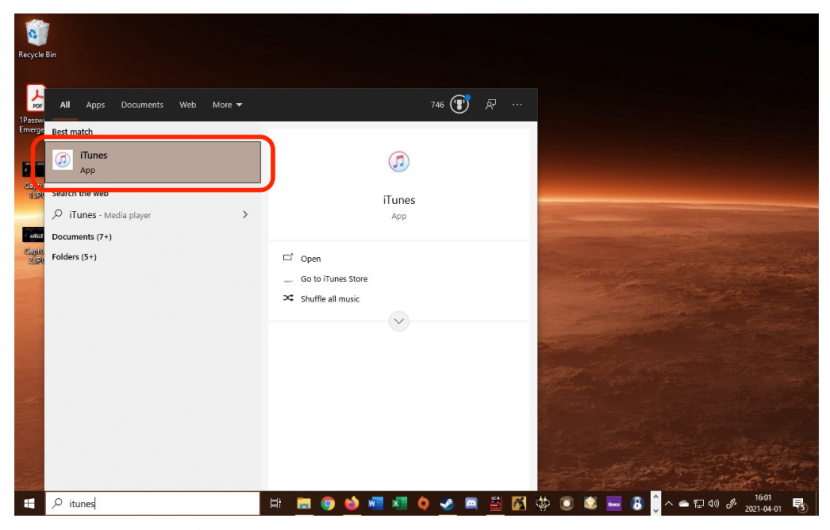Click the taskbar search box with itunes
The height and width of the screenshot is (530, 830).
point(155,504)
